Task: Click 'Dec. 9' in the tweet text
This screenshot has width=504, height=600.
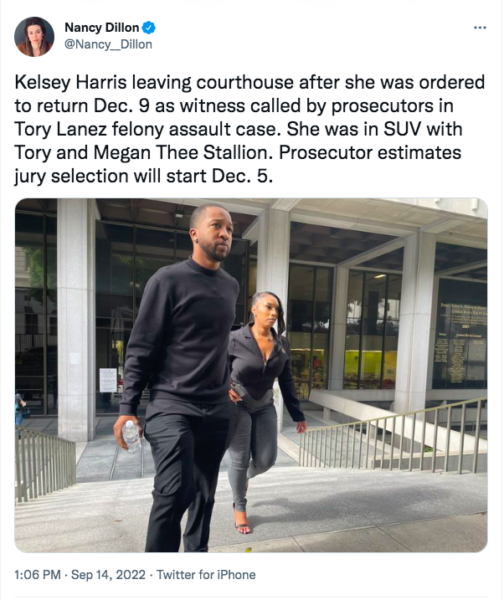Action: click(x=122, y=106)
